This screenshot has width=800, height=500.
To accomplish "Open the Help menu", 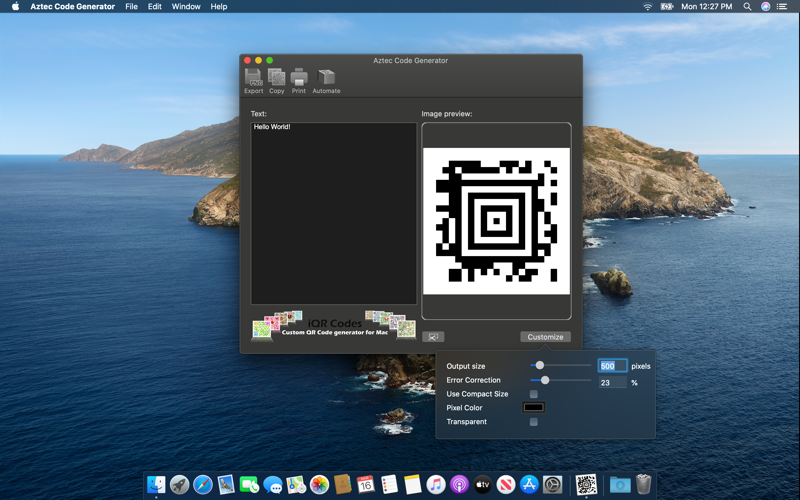I will click(x=219, y=7).
